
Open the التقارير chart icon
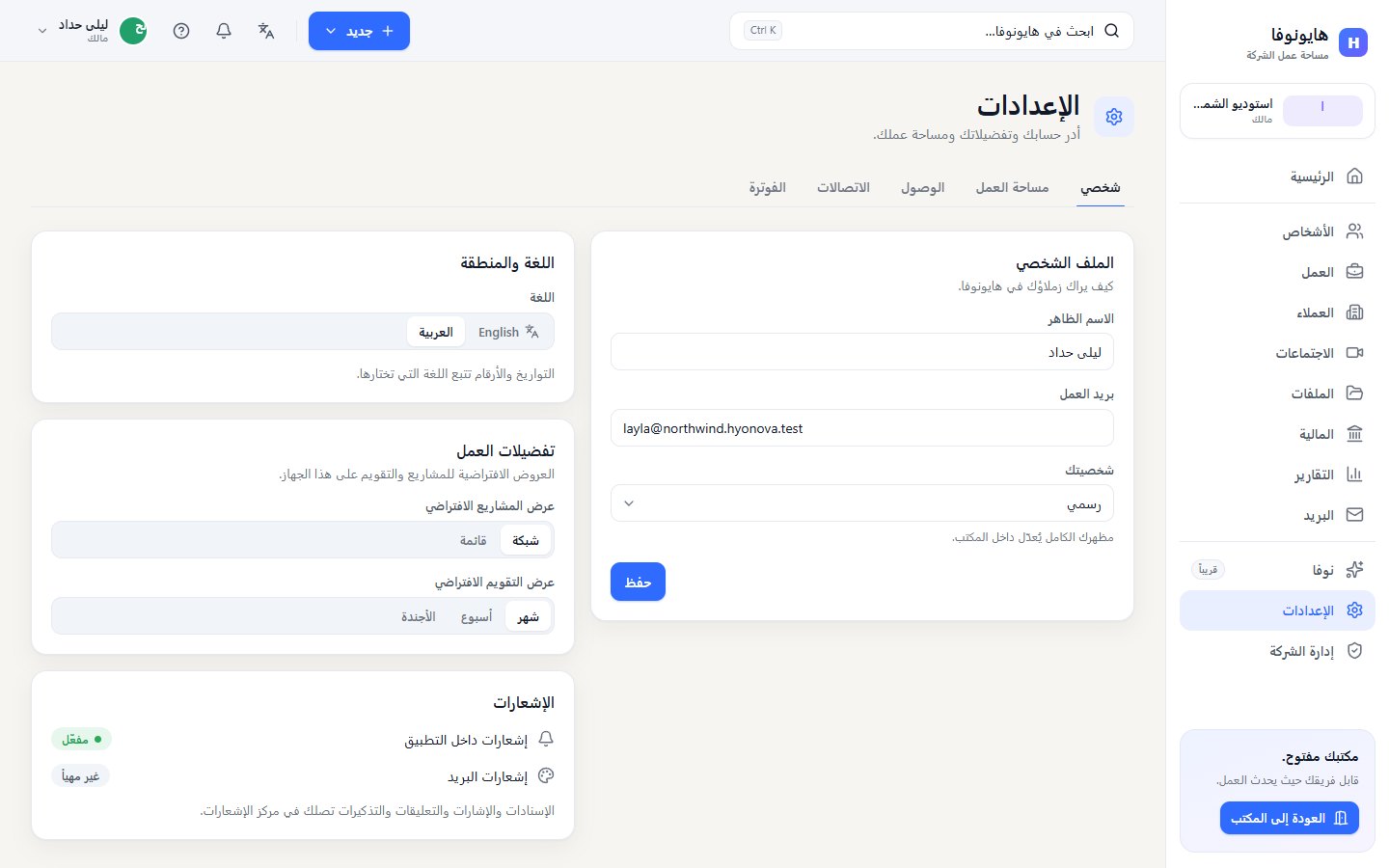1354,475
